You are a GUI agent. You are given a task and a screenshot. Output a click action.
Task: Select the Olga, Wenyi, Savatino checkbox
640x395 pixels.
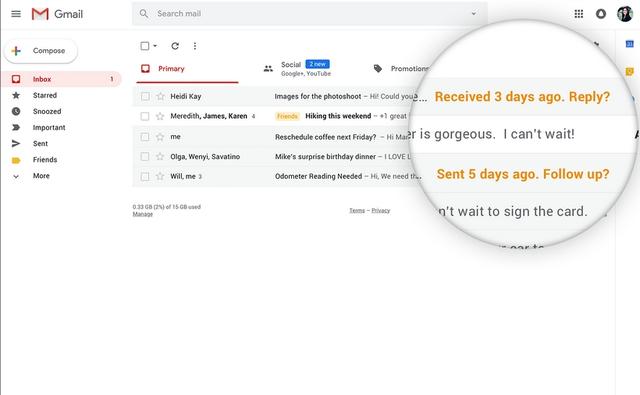point(145,156)
